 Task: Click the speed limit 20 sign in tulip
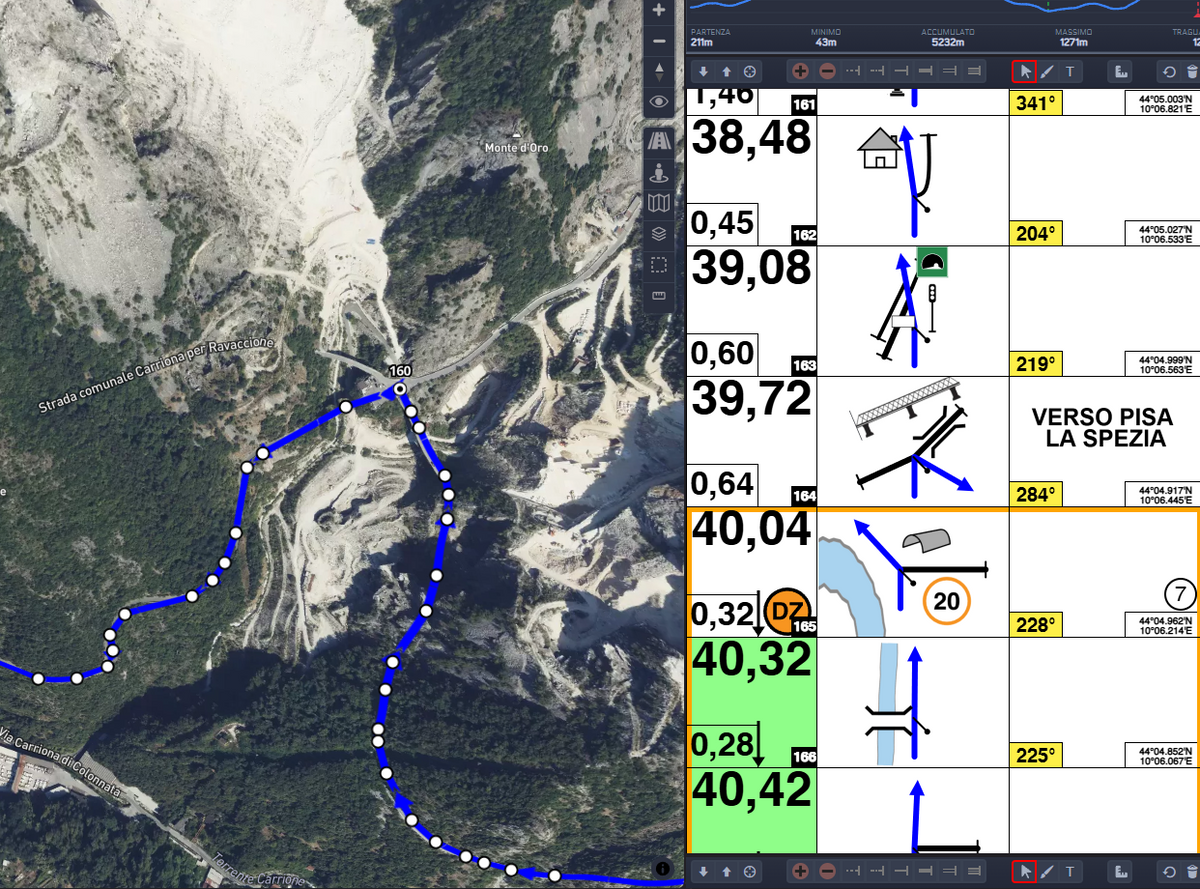click(x=947, y=601)
